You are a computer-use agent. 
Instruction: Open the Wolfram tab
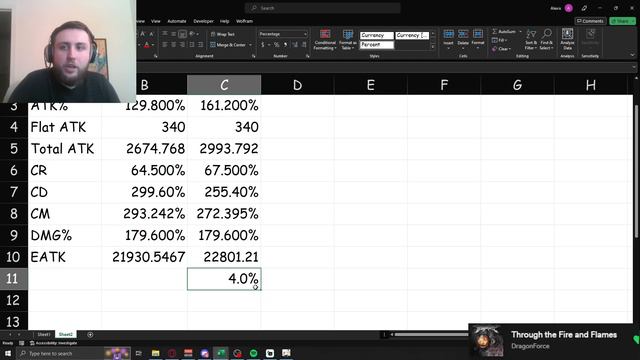(x=244, y=21)
